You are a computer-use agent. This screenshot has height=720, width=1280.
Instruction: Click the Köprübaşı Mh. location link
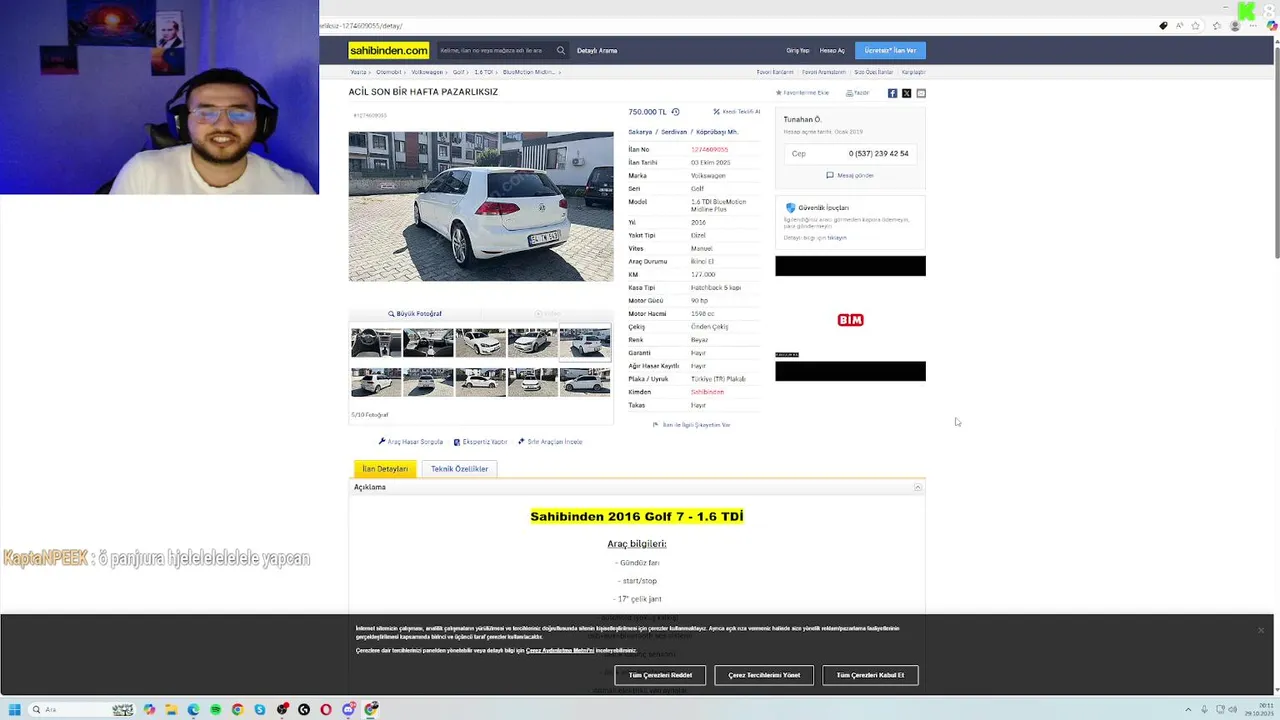(x=717, y=132)
